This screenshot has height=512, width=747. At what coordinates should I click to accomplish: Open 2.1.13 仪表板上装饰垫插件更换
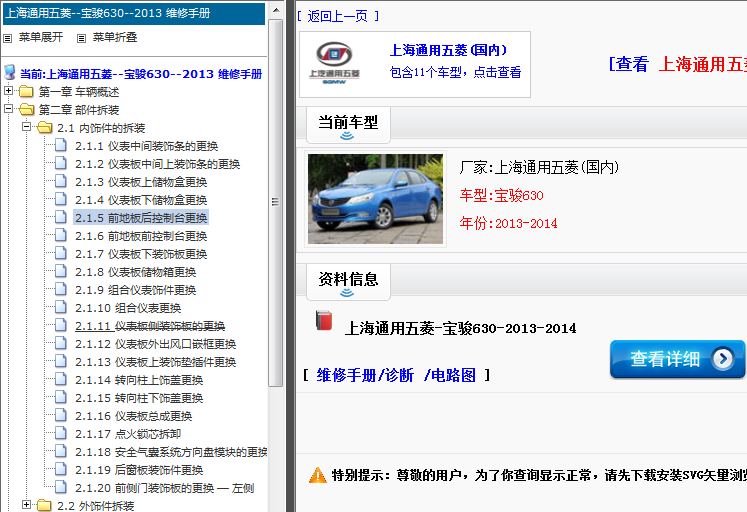pos(156,362)
